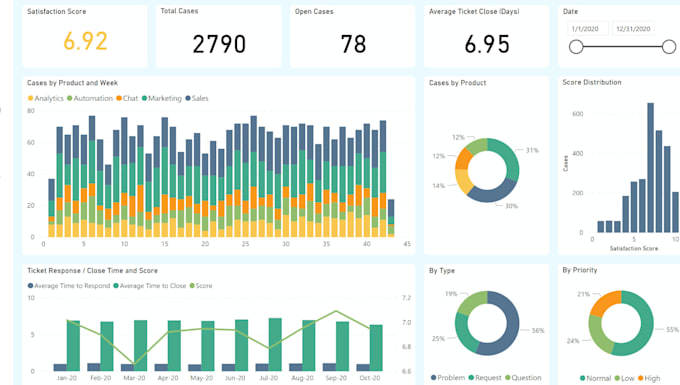Click the Satisfaction Score value 6.92

coord(85,42)
